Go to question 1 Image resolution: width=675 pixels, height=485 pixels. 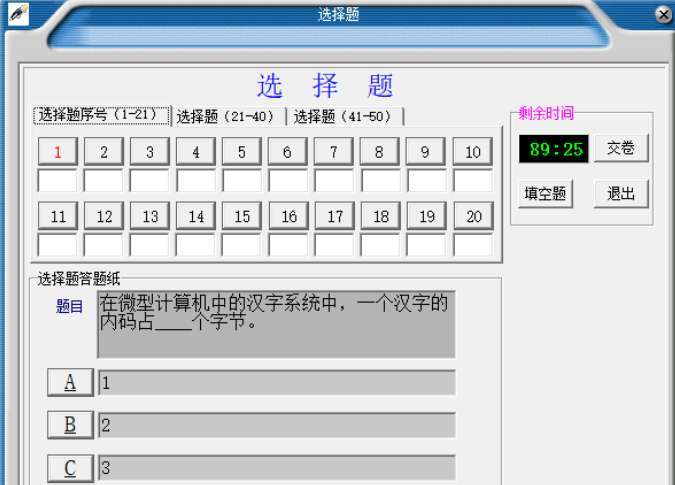[58, 151]
